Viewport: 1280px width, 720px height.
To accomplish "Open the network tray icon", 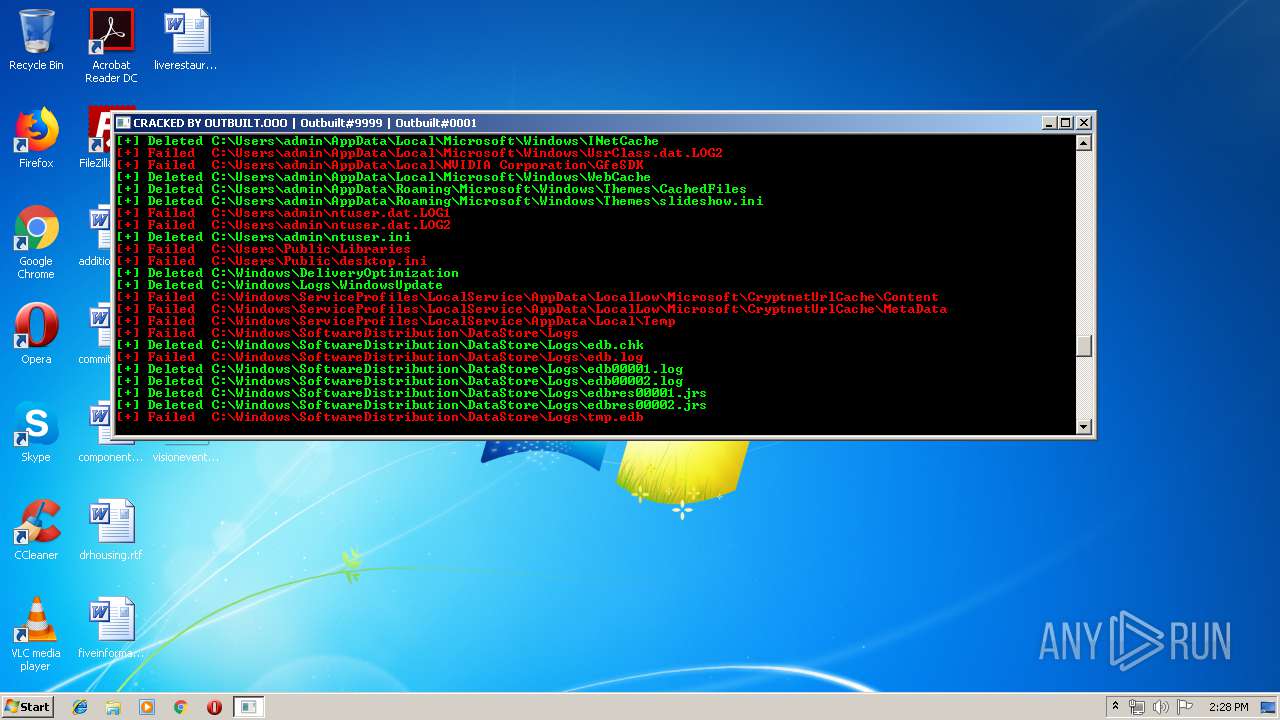I will pyautogui.click(x=1137, y=707).
